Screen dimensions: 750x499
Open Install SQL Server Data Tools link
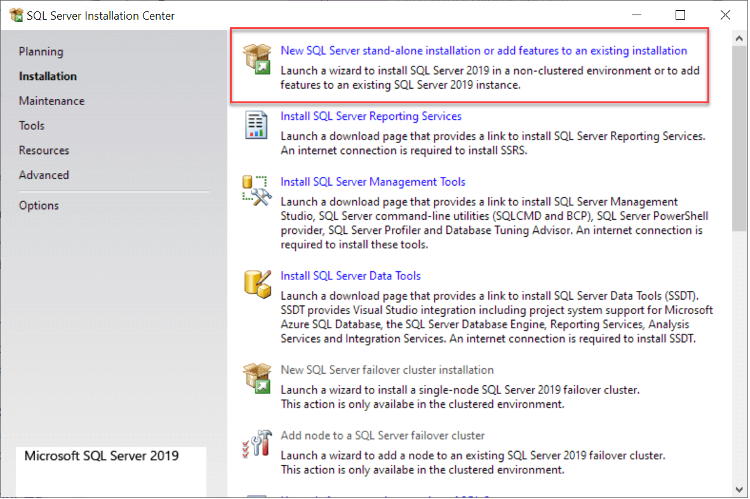tap(351, 276)
